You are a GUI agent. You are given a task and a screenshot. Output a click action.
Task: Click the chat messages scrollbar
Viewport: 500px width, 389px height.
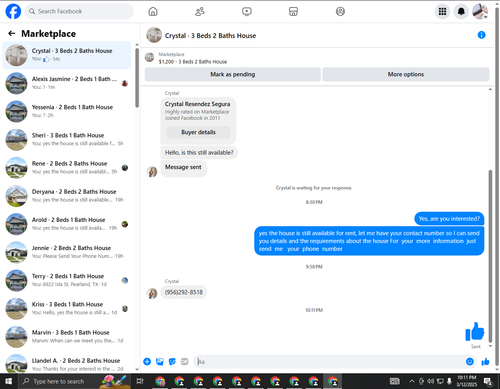tap(490, 256)
